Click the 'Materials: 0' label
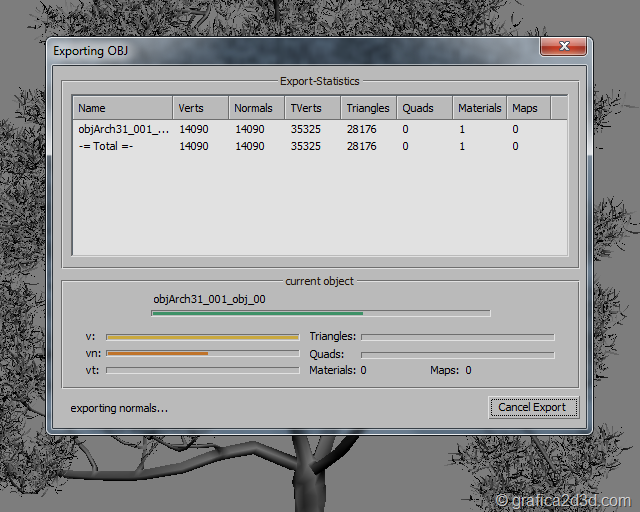The image size is (640, 512). pos(338,370)
